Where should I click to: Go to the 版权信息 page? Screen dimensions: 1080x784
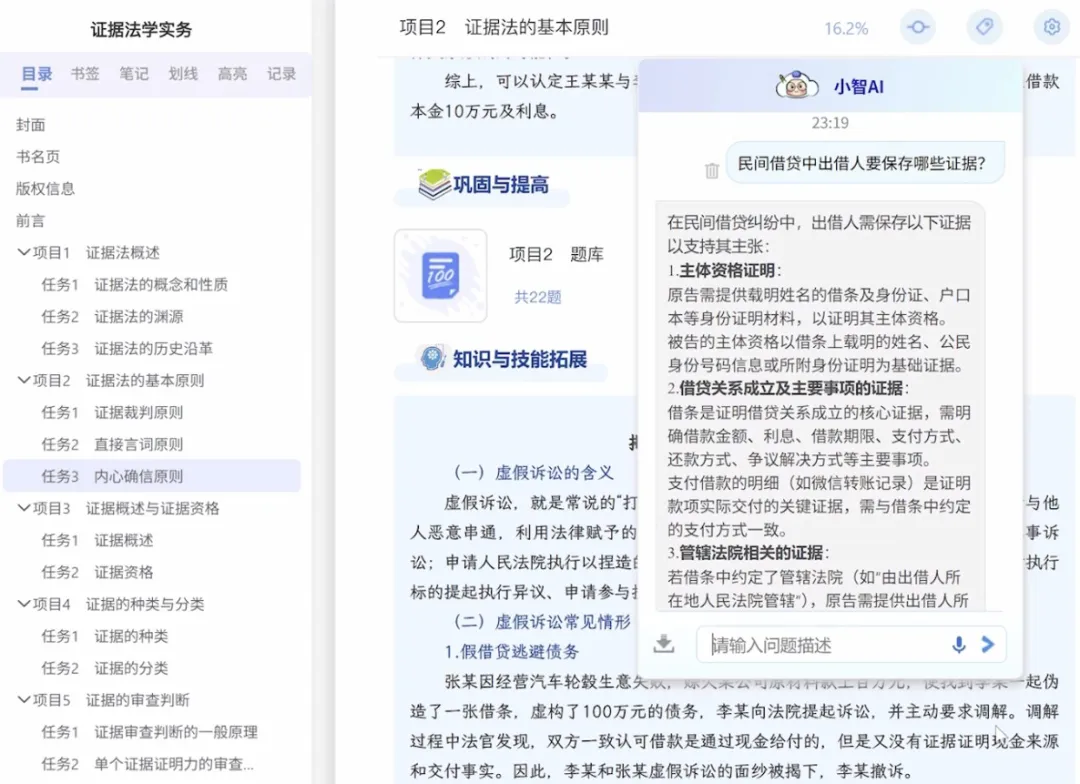click(45, 188)
